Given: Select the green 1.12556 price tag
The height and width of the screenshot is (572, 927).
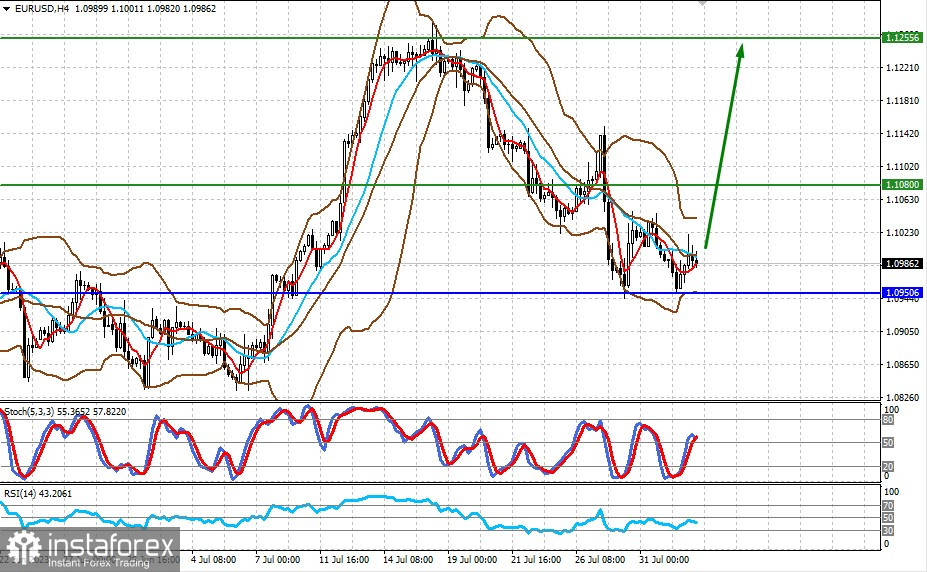Looking at the screenshot, I should pos(902,37).
